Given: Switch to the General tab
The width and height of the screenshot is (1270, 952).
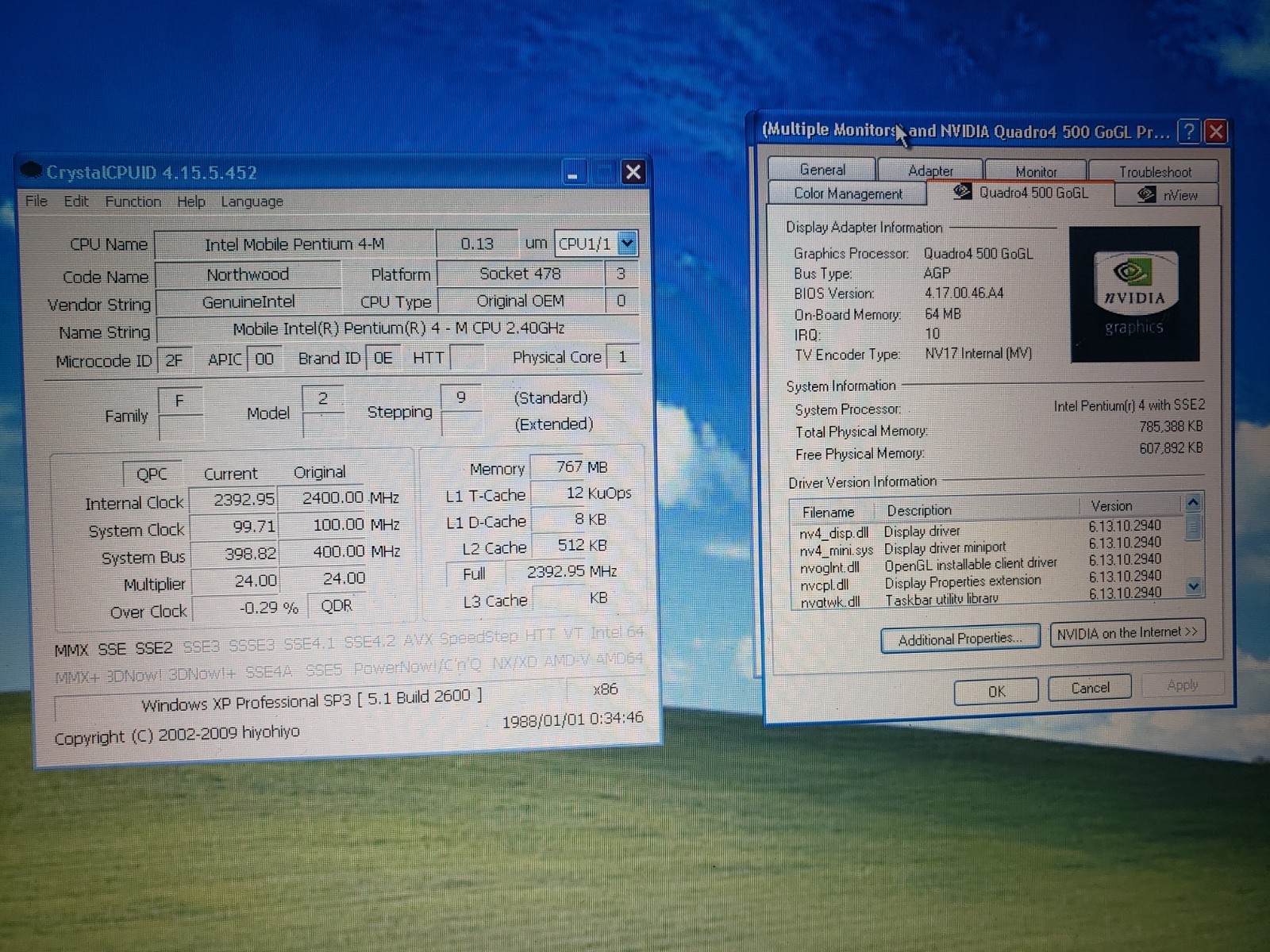Looking at the screenshot, I should pos(822,170).
